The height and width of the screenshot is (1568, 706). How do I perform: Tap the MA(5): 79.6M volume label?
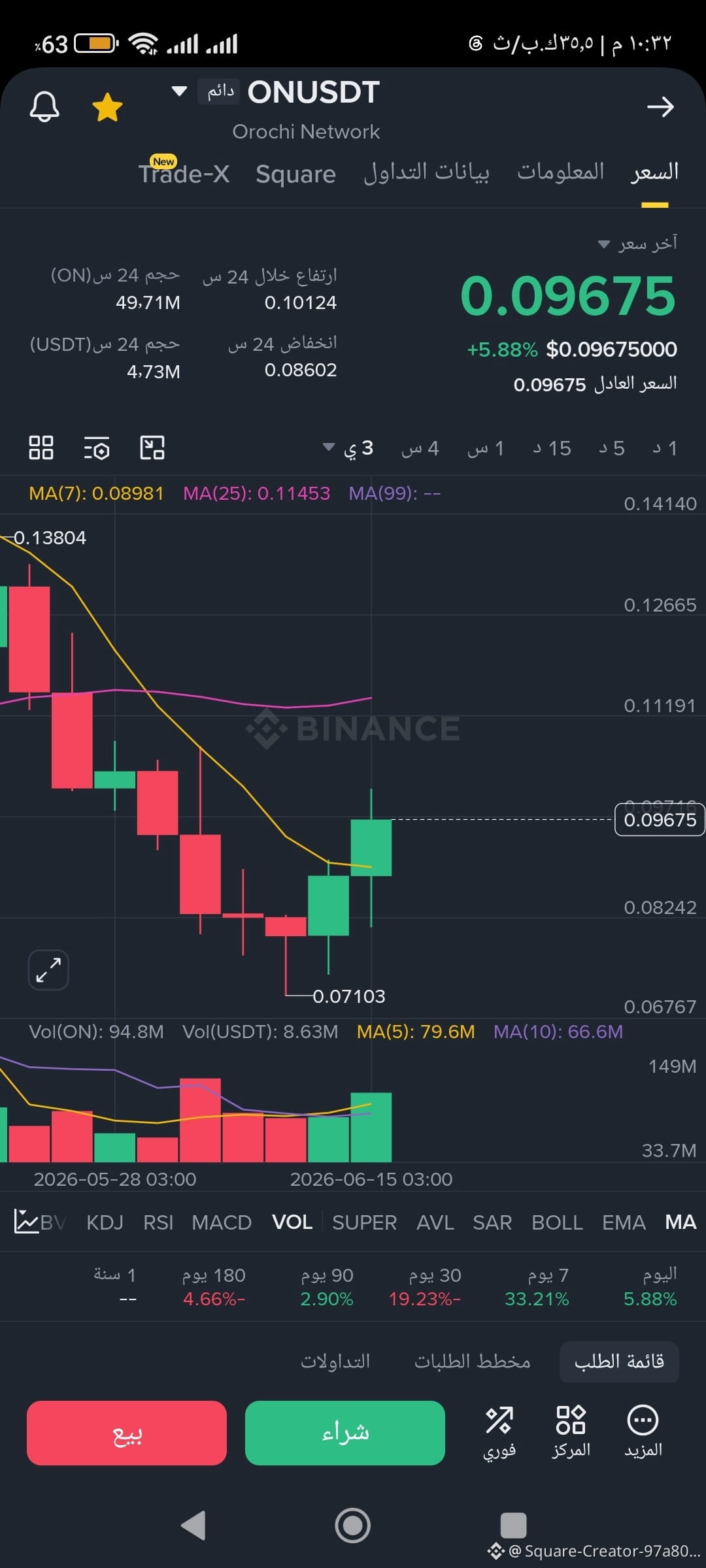pyautogui.click(x=416, y=1032)
